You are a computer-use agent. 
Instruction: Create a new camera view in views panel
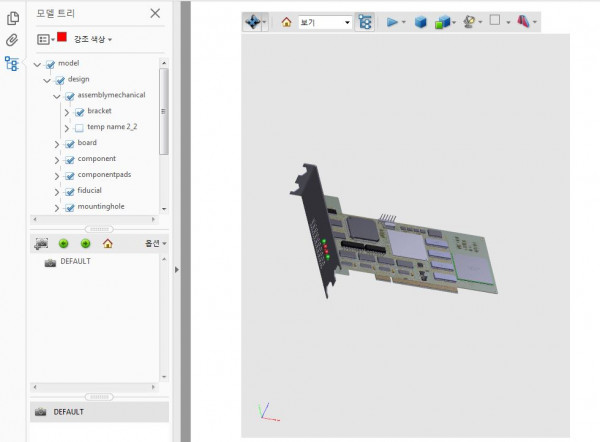[41, 243]
